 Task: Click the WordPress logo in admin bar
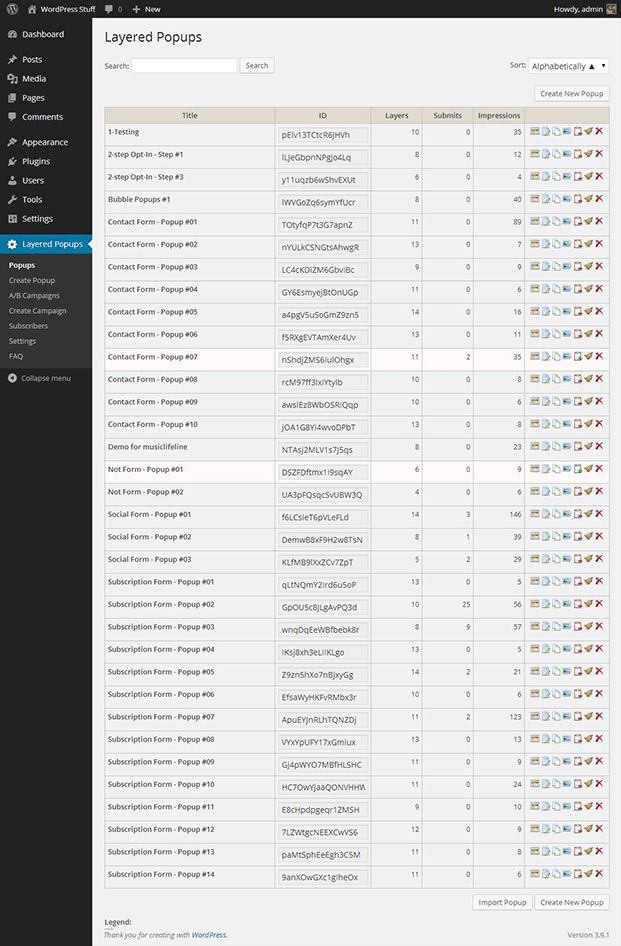[11, 9]
